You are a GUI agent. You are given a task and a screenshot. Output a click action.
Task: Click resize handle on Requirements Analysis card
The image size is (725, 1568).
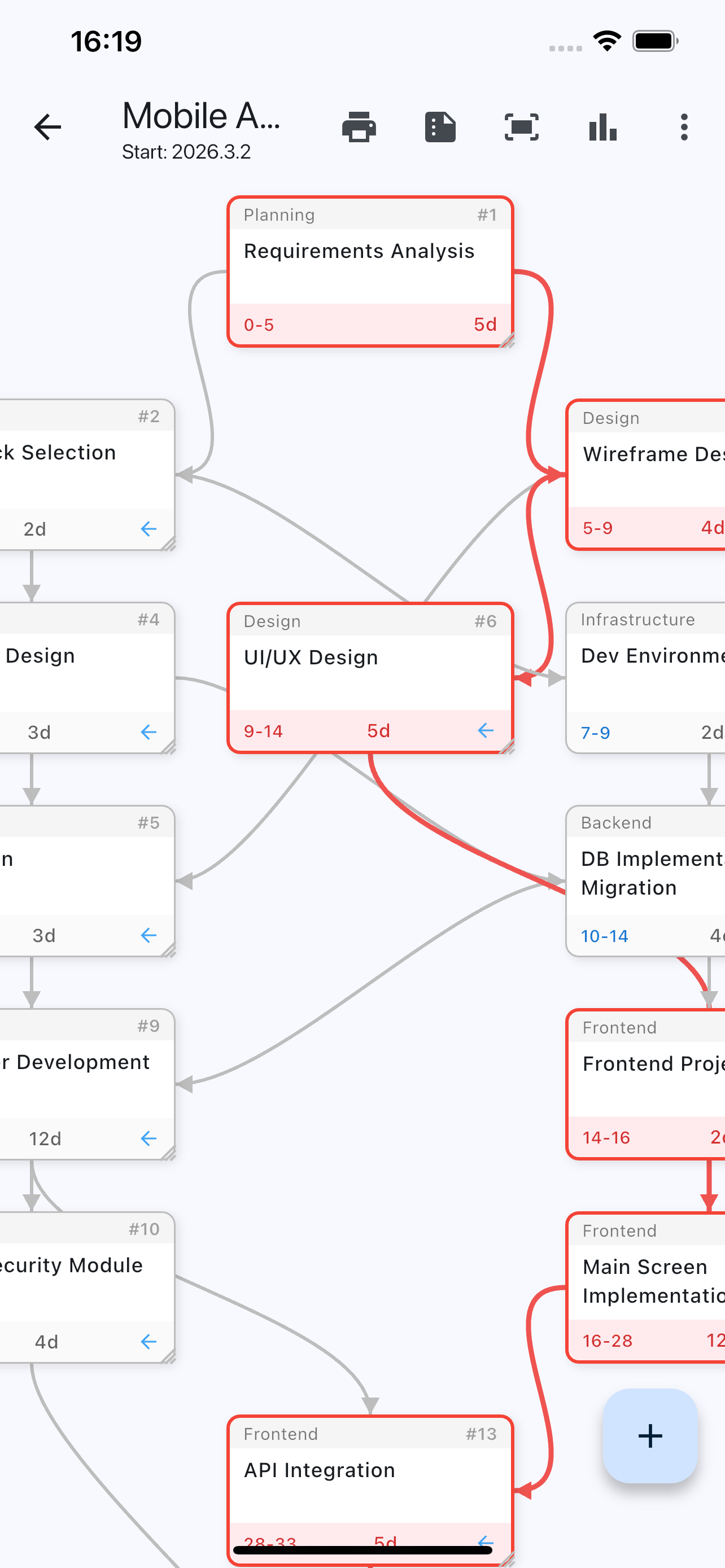point(508,341)
